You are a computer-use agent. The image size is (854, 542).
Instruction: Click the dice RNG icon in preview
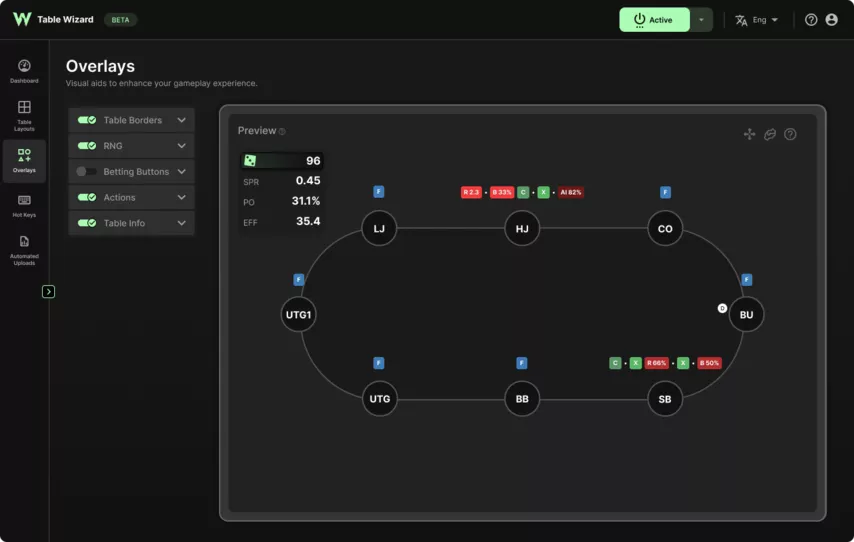click(x=250, y=161)
